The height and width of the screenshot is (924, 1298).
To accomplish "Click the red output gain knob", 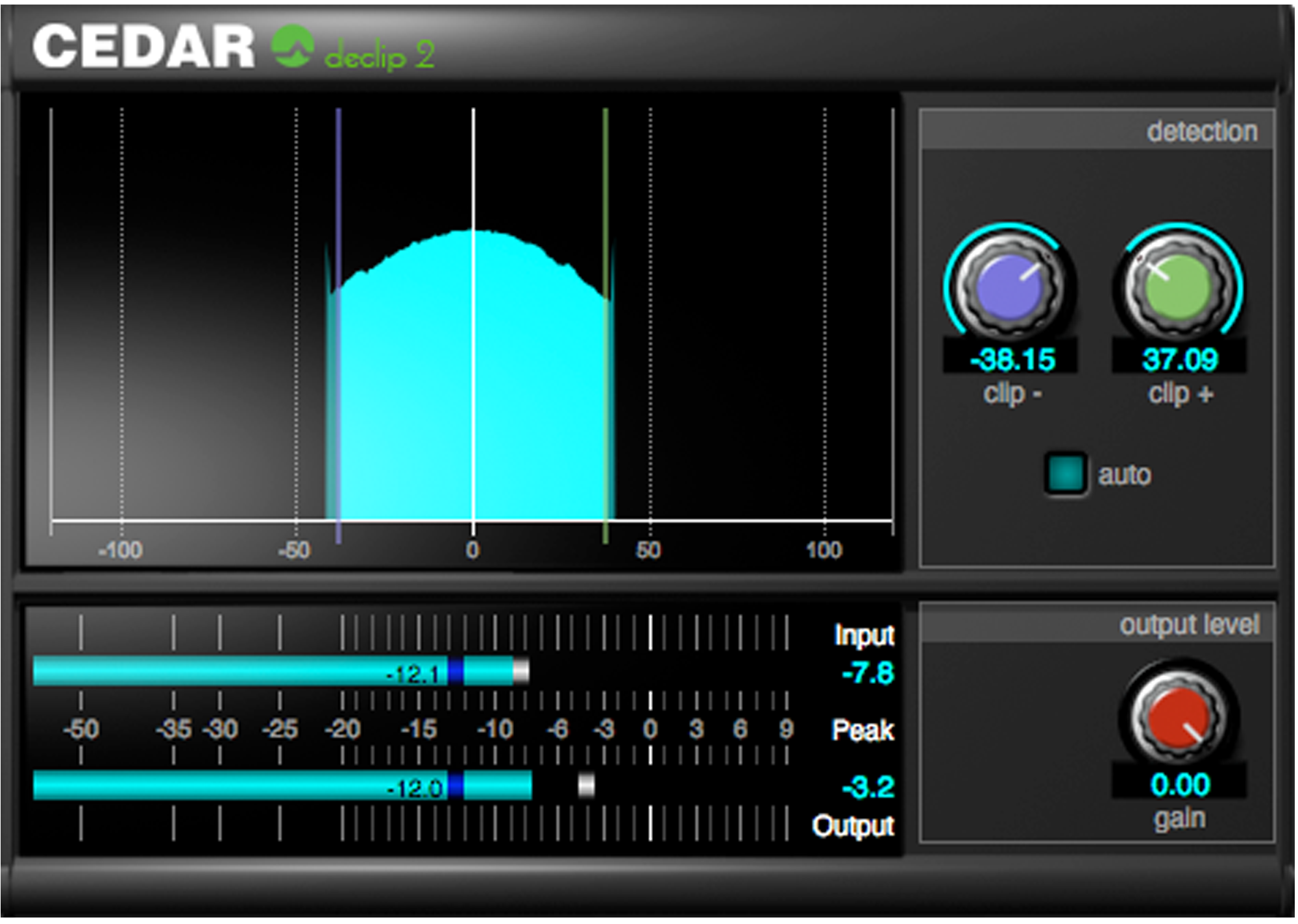I will click(1179, 716).
